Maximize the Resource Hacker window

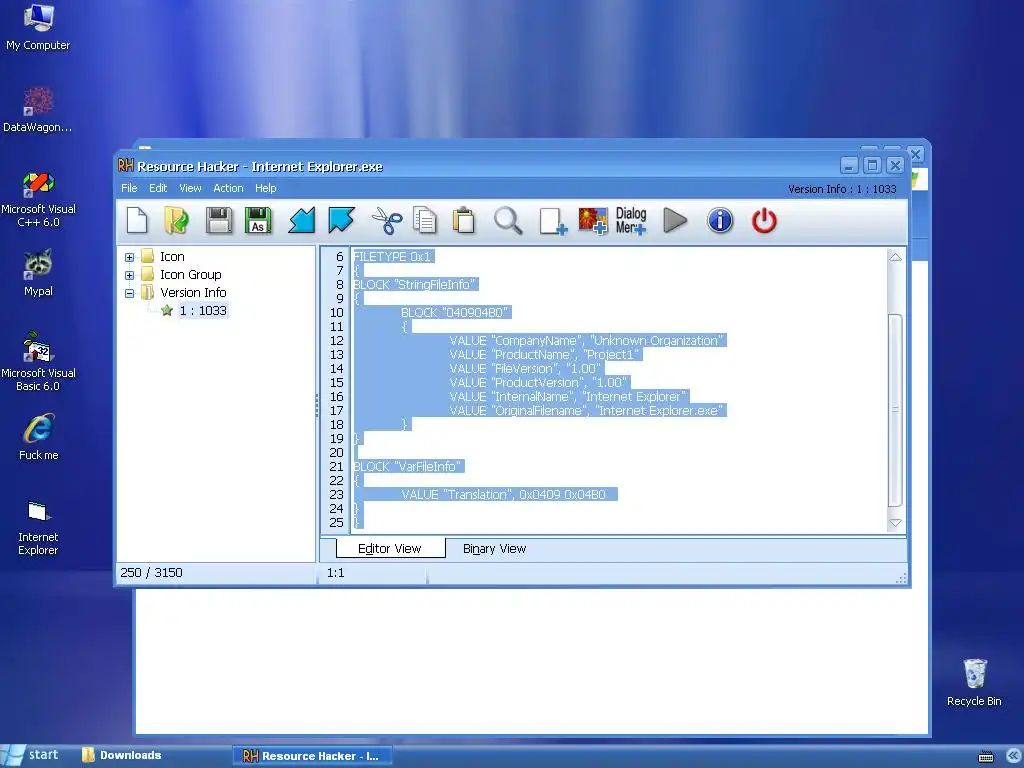click(x=872, y=166)
